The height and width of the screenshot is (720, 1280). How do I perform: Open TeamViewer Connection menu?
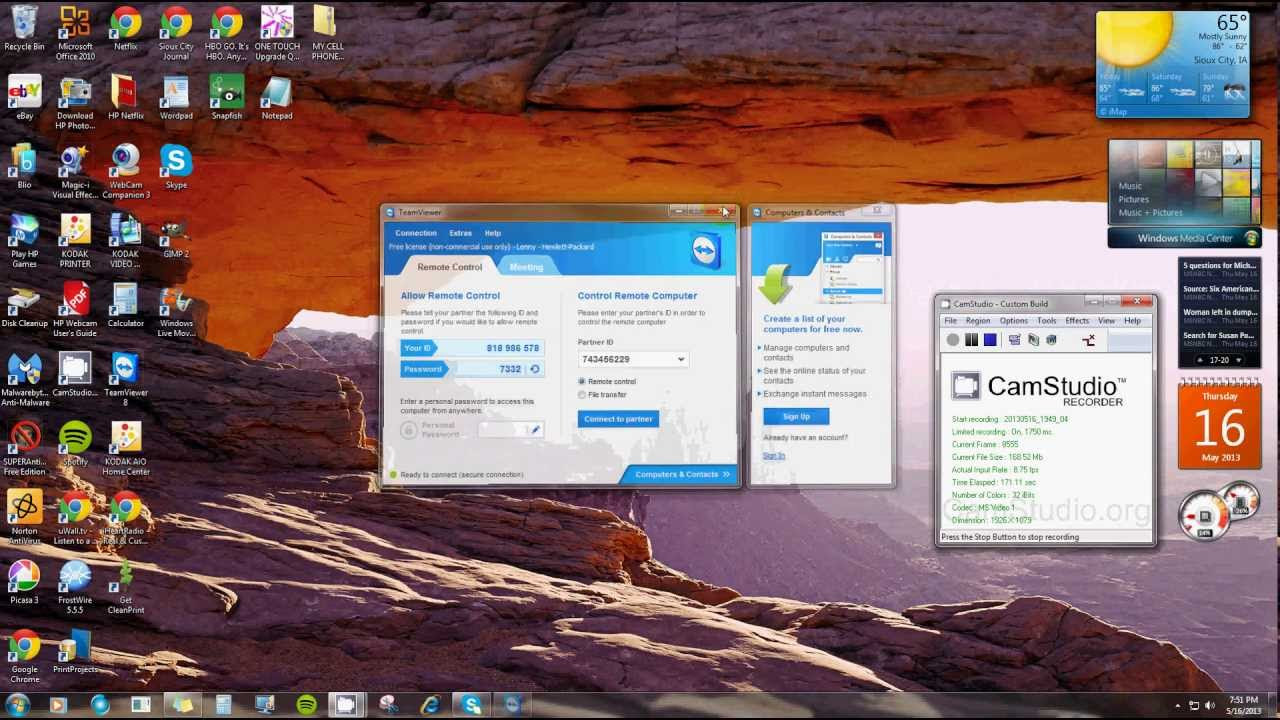416,233
